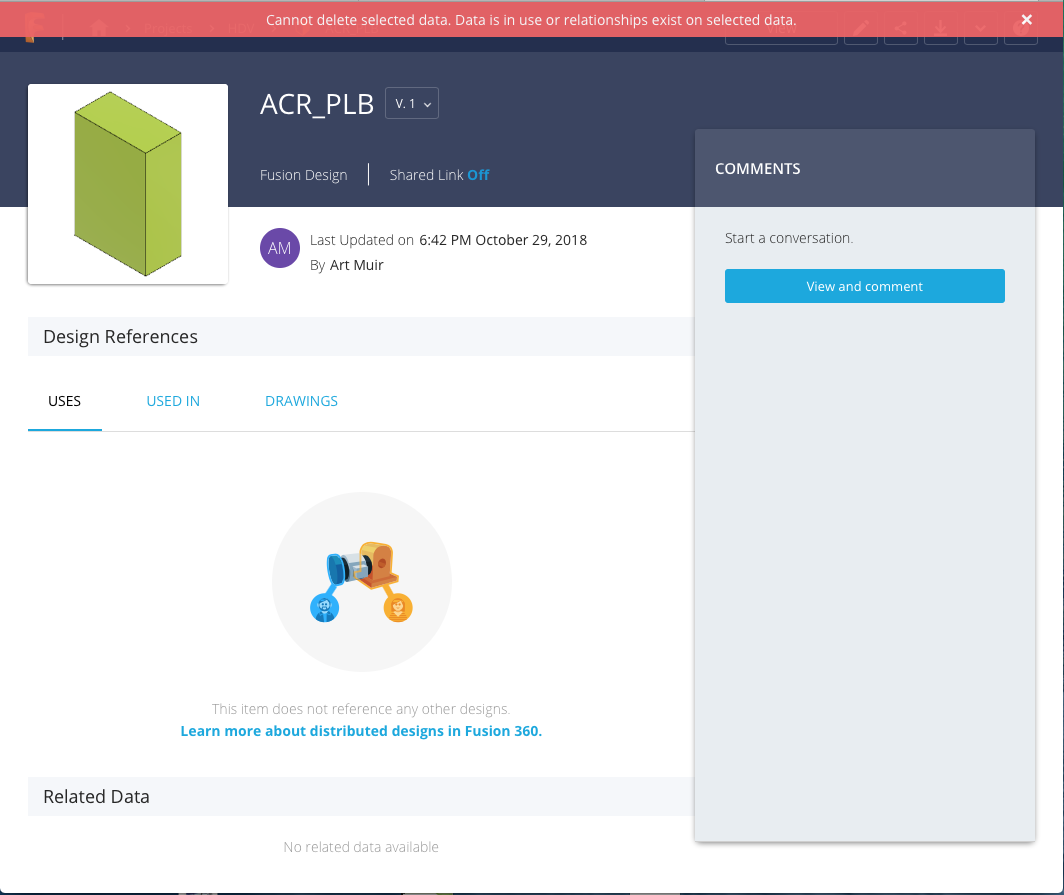Image resolution: width=1064 pixels, height=895 pixels.
Task: Click the 'Cannot delete selected data' error message
Action: pyautogui.click(x=531, y=20)
